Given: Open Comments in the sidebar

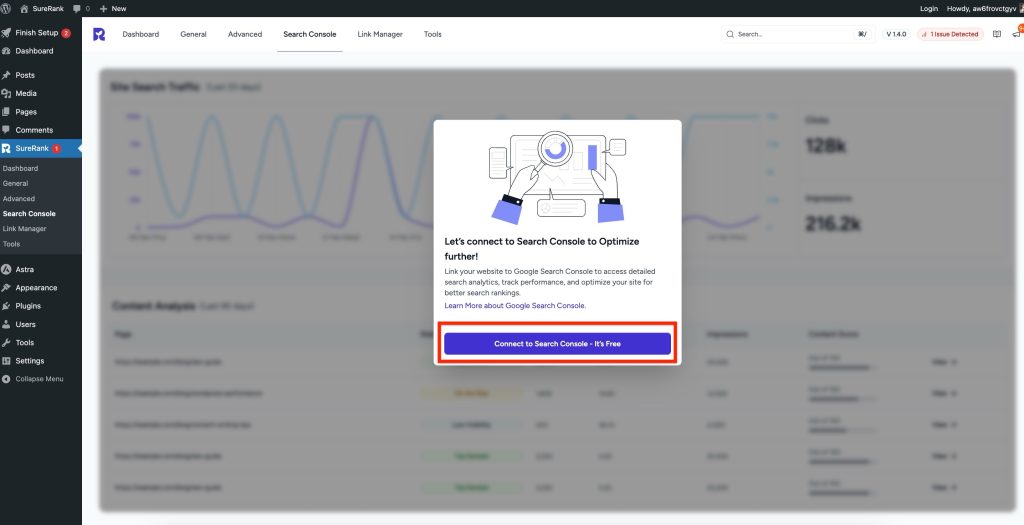Looking at the screenshot, I should (x=34, y=130).
